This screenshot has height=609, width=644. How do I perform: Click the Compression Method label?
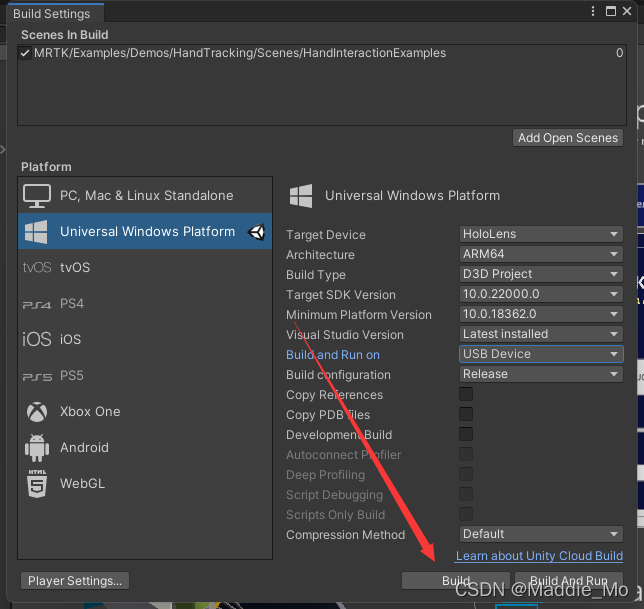coord(345,535)
